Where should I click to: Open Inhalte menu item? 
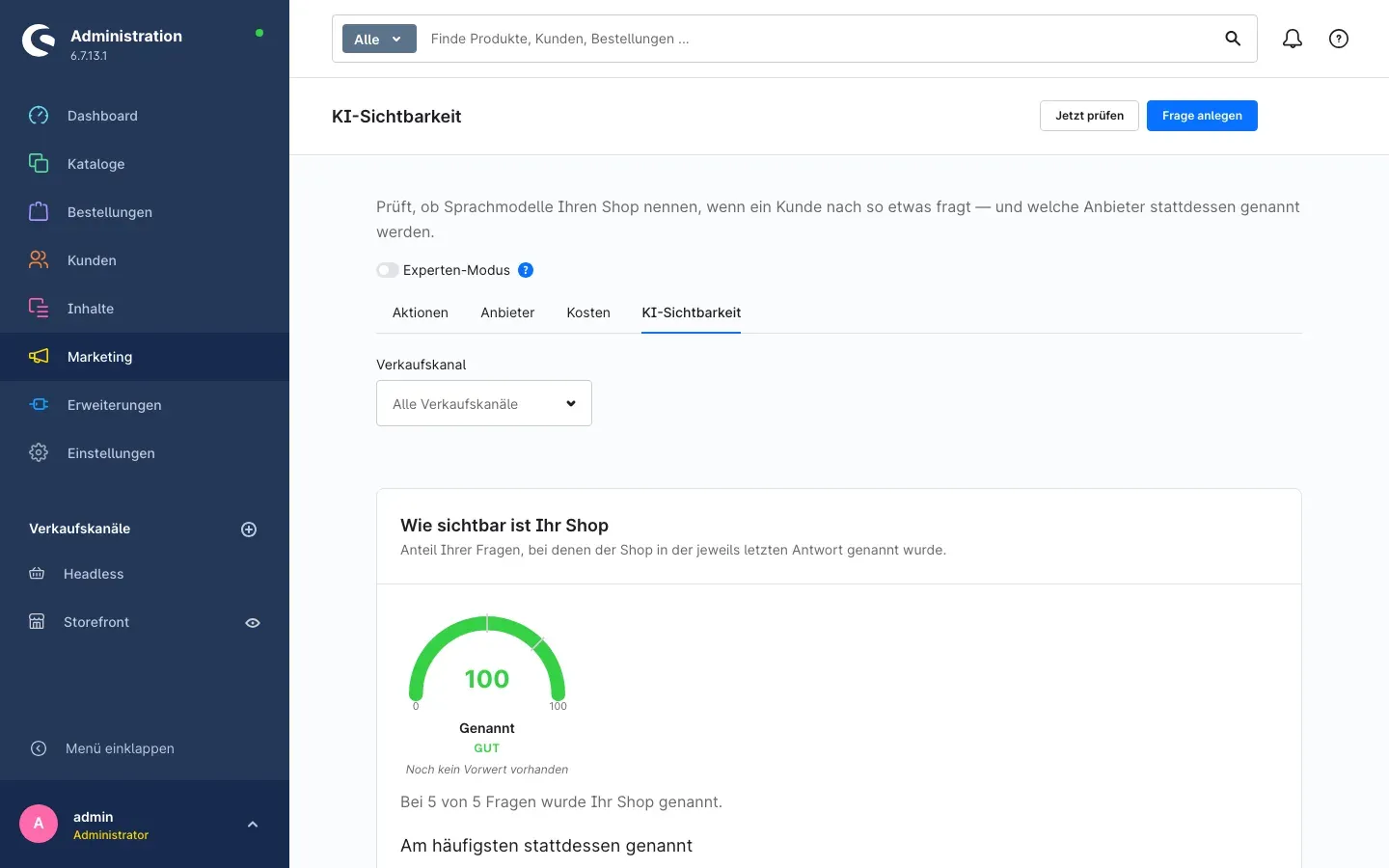point(145,309)
